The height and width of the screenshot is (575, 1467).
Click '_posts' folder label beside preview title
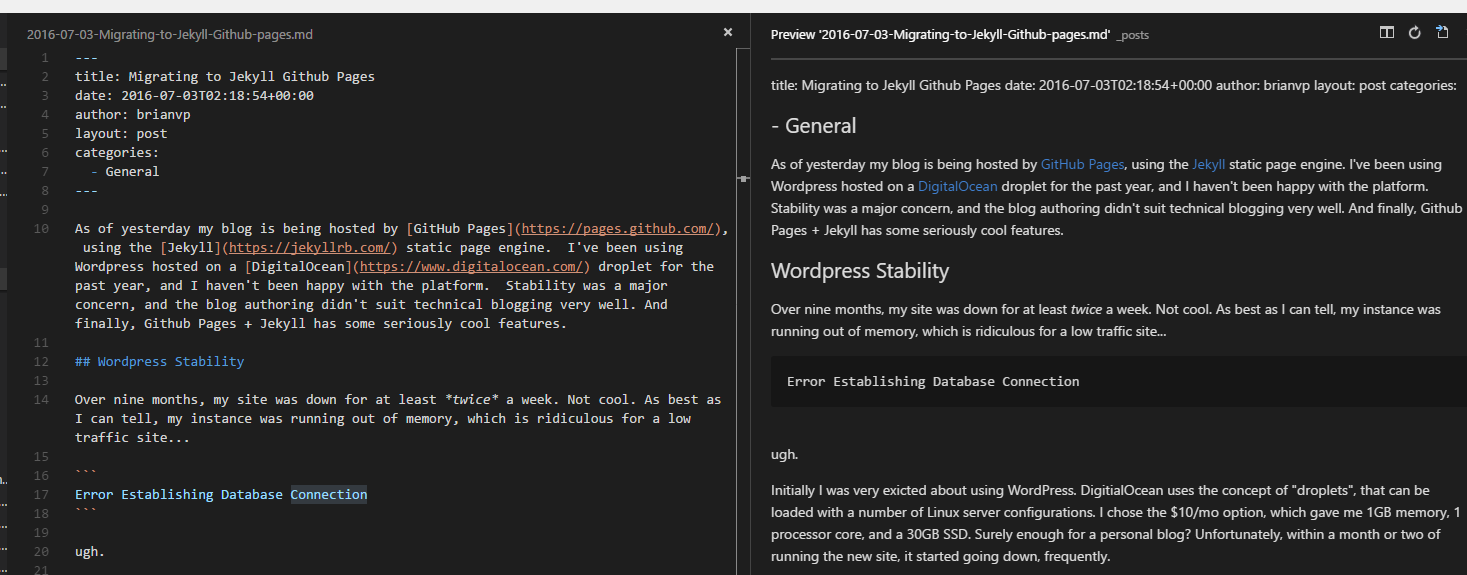[x=1133, y=35]
